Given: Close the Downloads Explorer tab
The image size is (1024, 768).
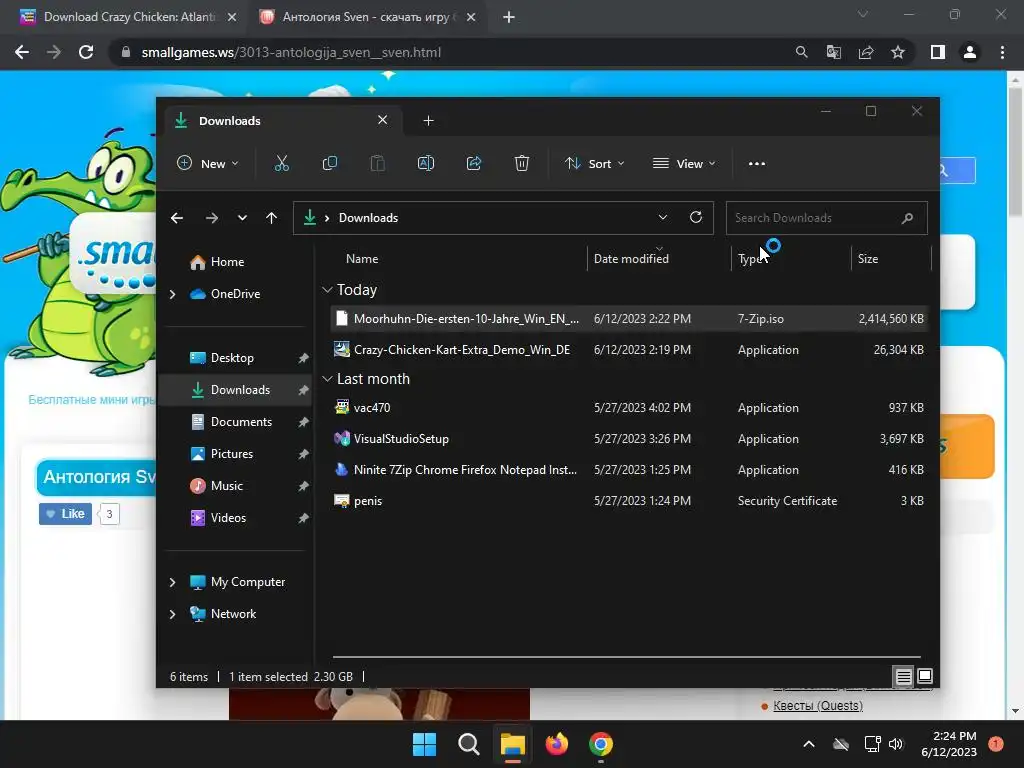Looking at the screenshot, I should click(383, 120).
